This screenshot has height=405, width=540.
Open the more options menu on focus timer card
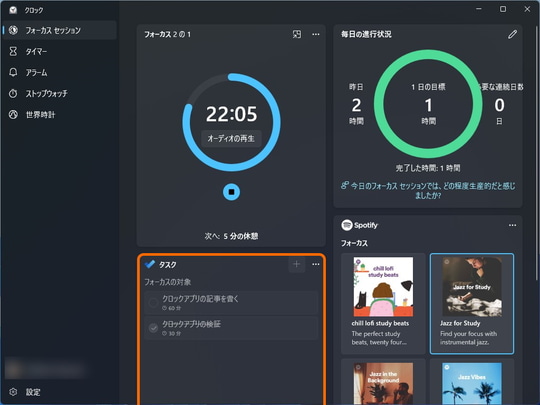tap(316, 34)
